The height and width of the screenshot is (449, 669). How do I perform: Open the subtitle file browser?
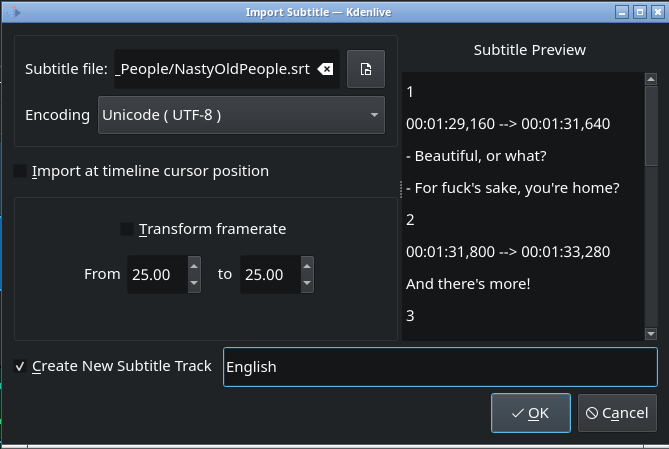coord(366,70)
